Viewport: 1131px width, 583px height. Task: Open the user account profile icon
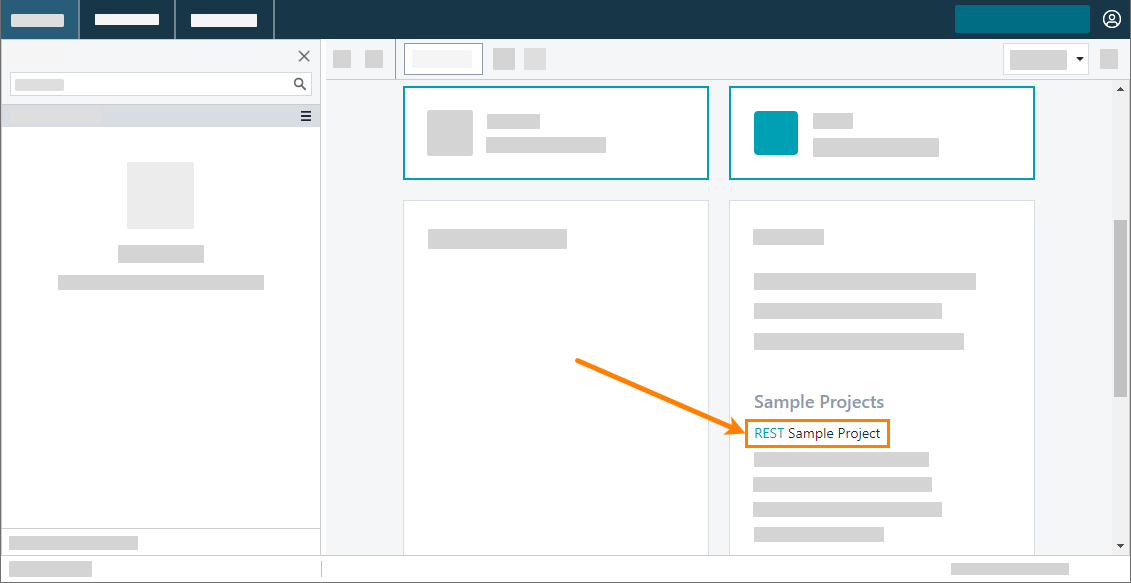(x=1111, y=18)
